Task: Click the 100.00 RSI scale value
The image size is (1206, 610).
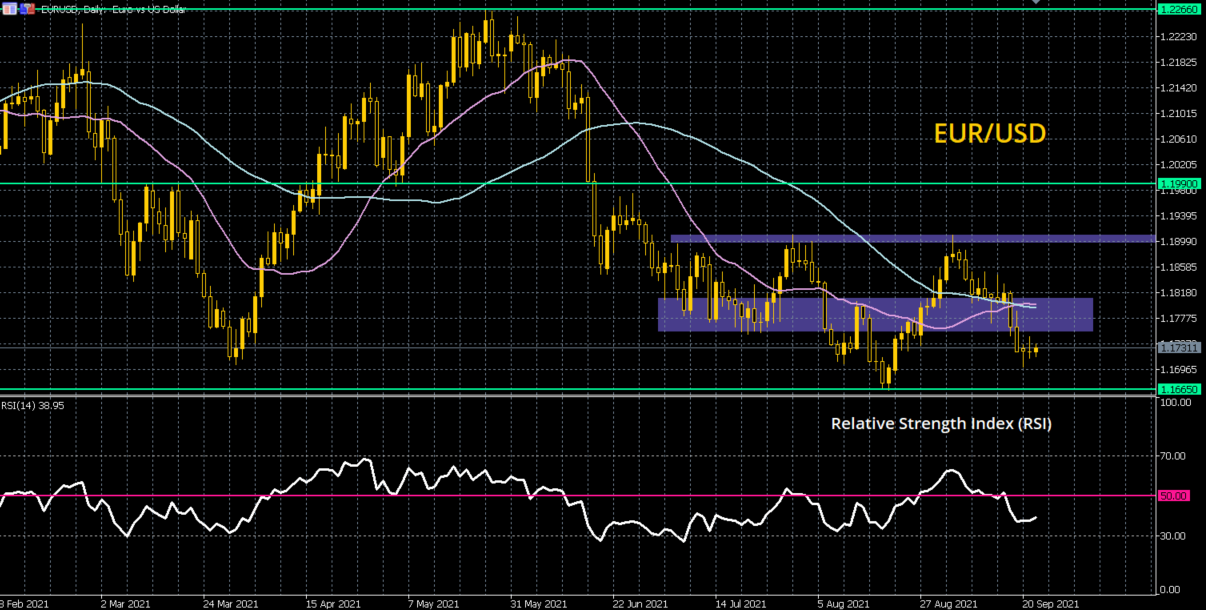Action: click(x=1176, y=402)
